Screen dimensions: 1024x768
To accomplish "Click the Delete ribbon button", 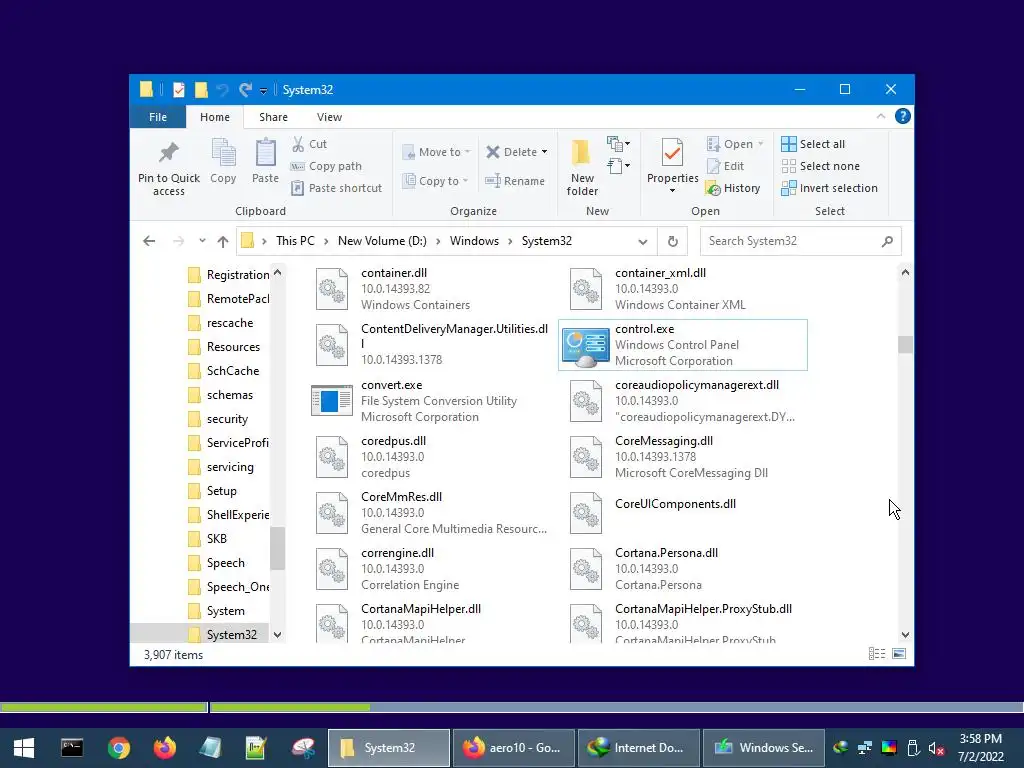I will click(511, 152).
